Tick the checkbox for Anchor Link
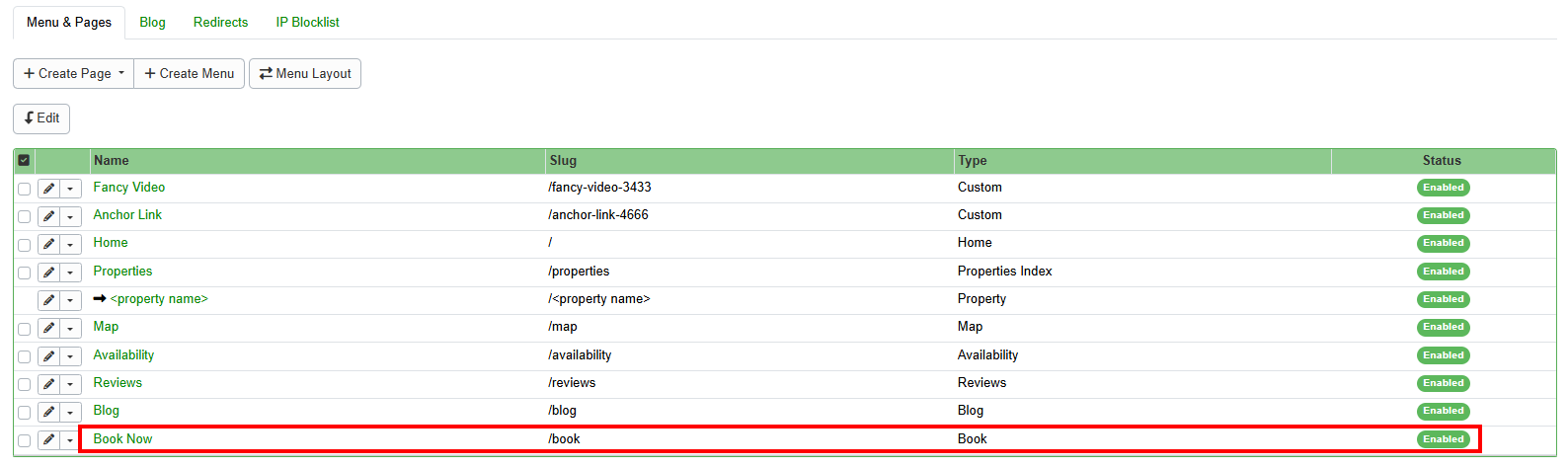1568x468 pixels. tap(24, 216)
